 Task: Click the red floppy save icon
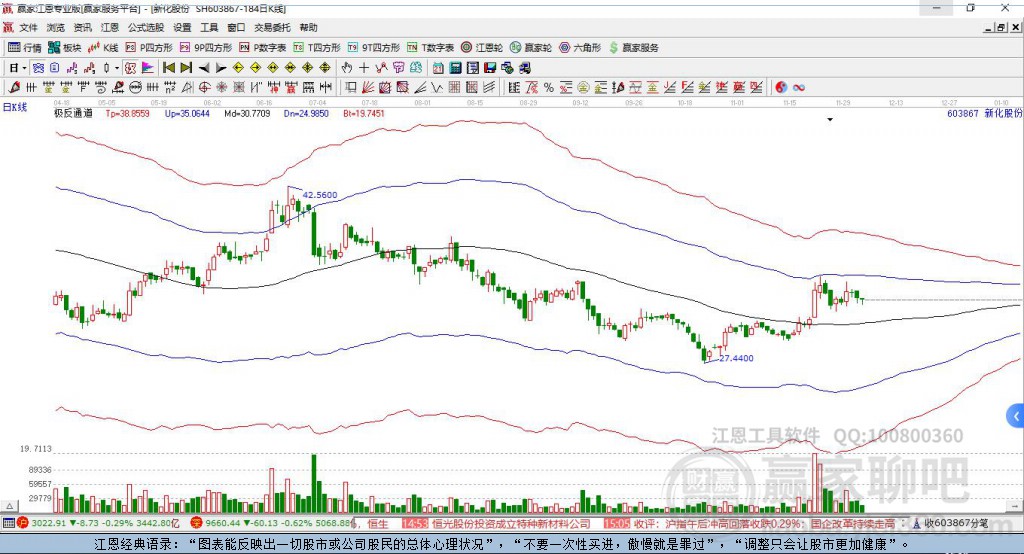(x=490, y=68)
